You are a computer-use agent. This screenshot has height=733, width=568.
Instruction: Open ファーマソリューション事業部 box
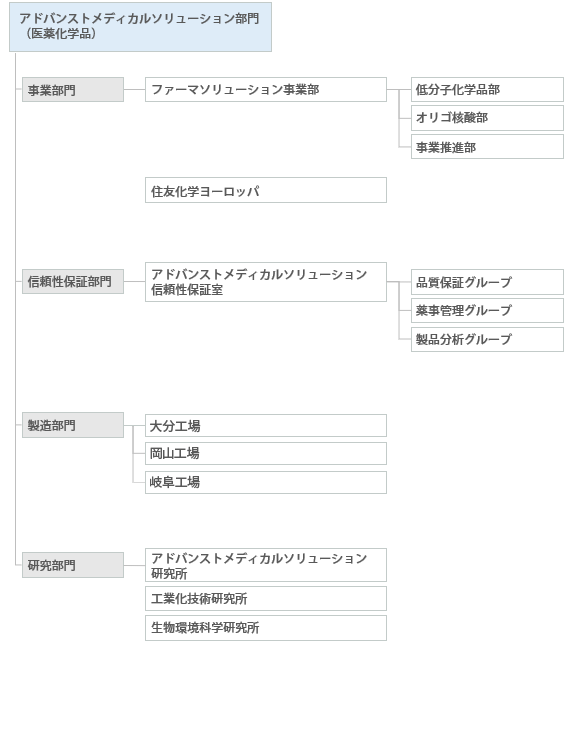pos(266,90)
